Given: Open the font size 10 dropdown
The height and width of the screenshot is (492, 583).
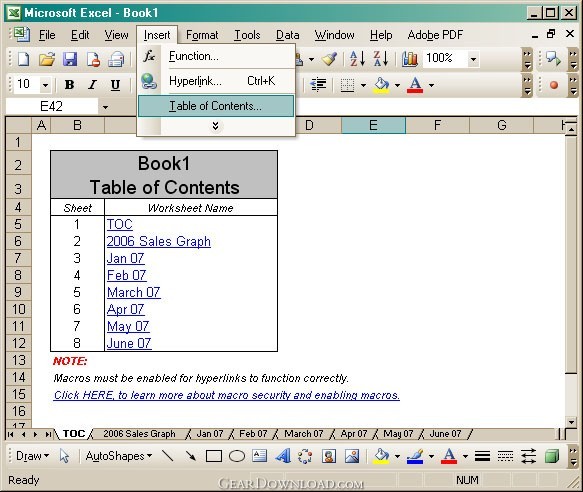Looking at the screenshot, I should 45,86.
